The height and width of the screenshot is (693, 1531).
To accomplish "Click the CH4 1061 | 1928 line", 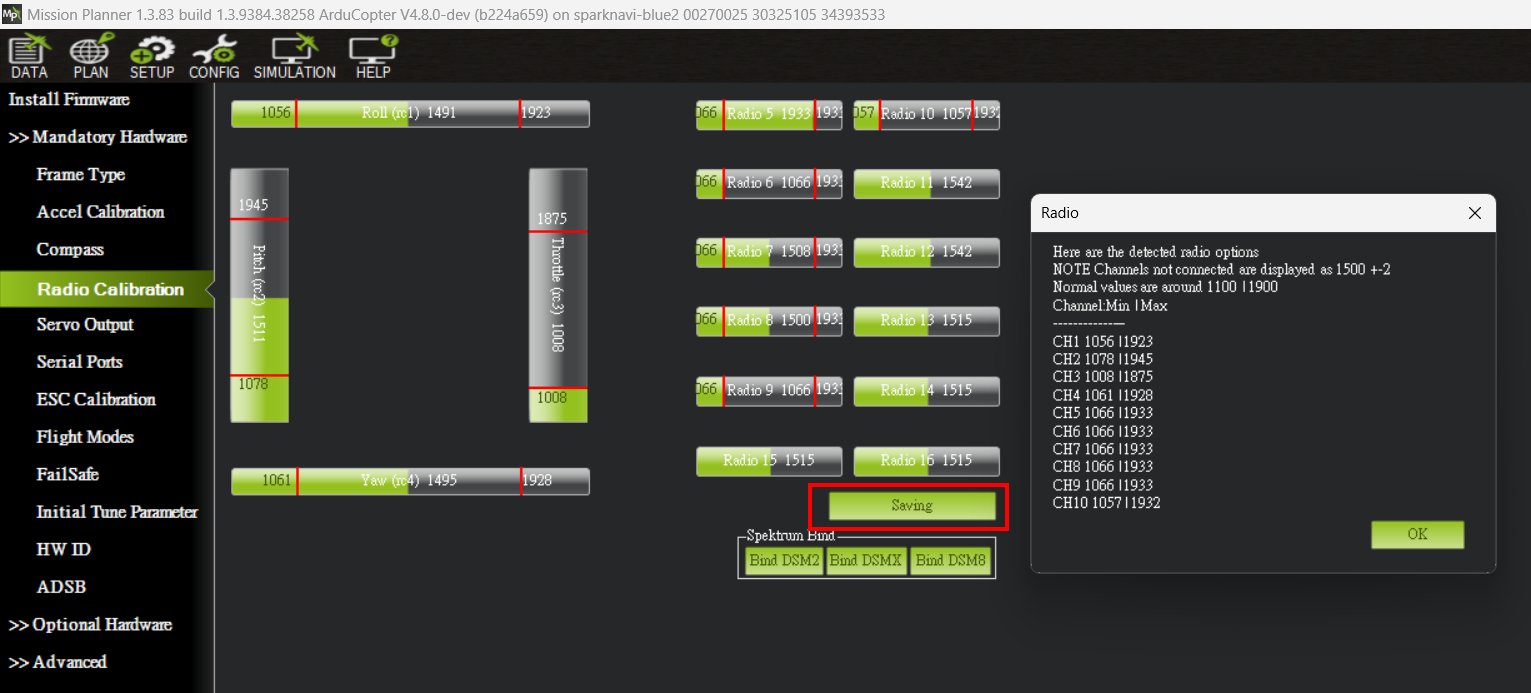I will pos(1103,395).
